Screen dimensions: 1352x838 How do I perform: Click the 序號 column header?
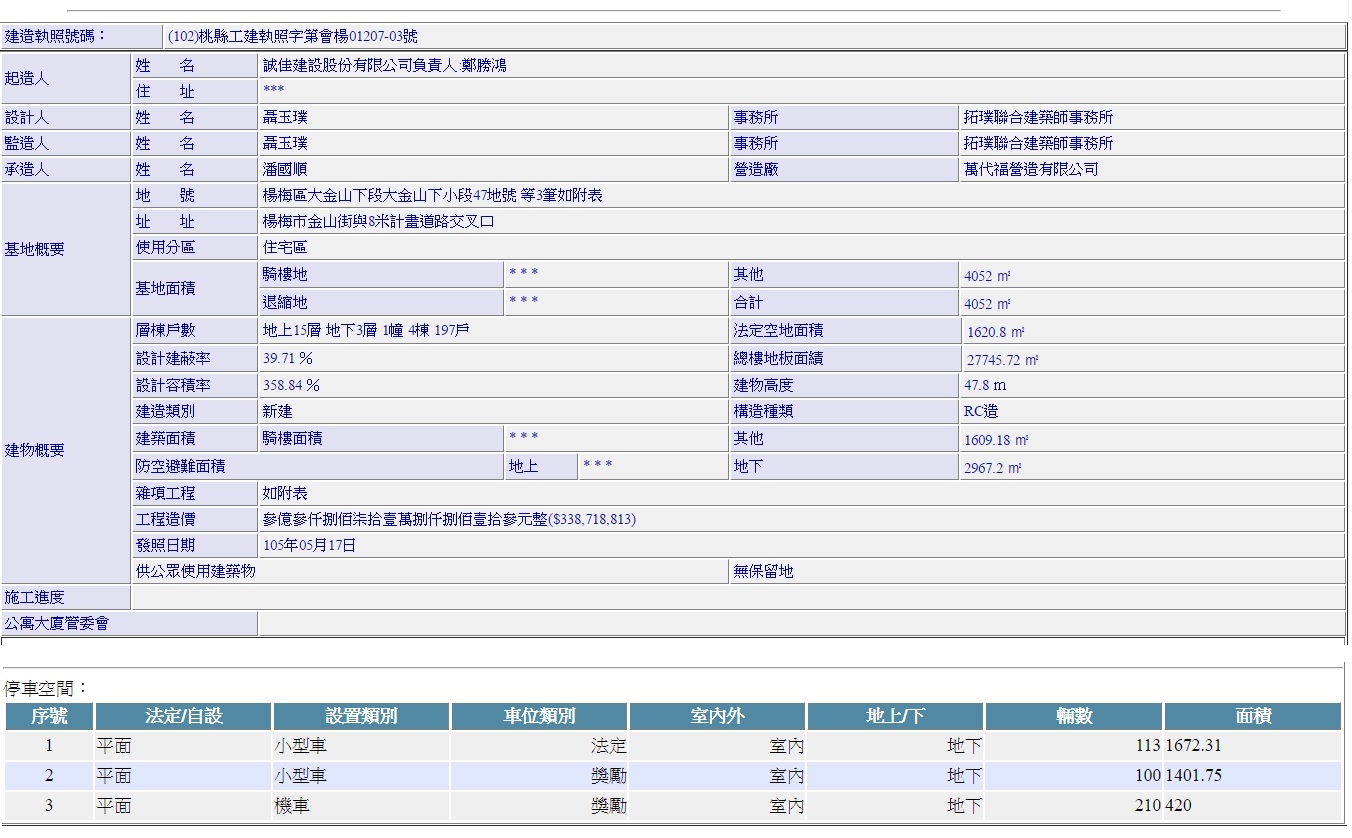pos(49,717)
